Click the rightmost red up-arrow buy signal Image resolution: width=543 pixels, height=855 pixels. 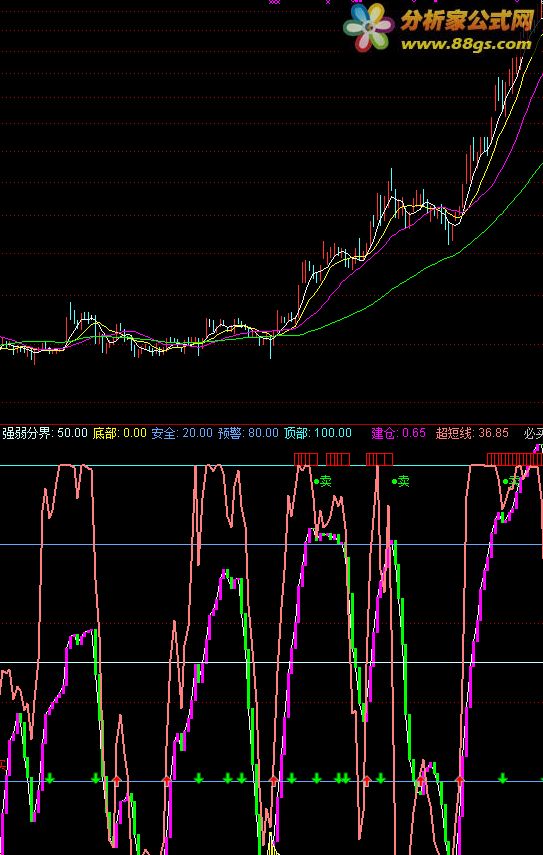click(461, 781)
